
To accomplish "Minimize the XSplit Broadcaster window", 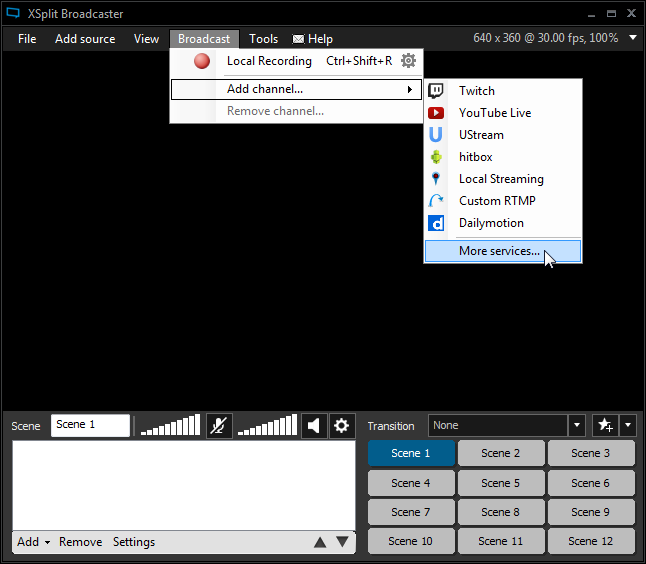I will [592, 14].
